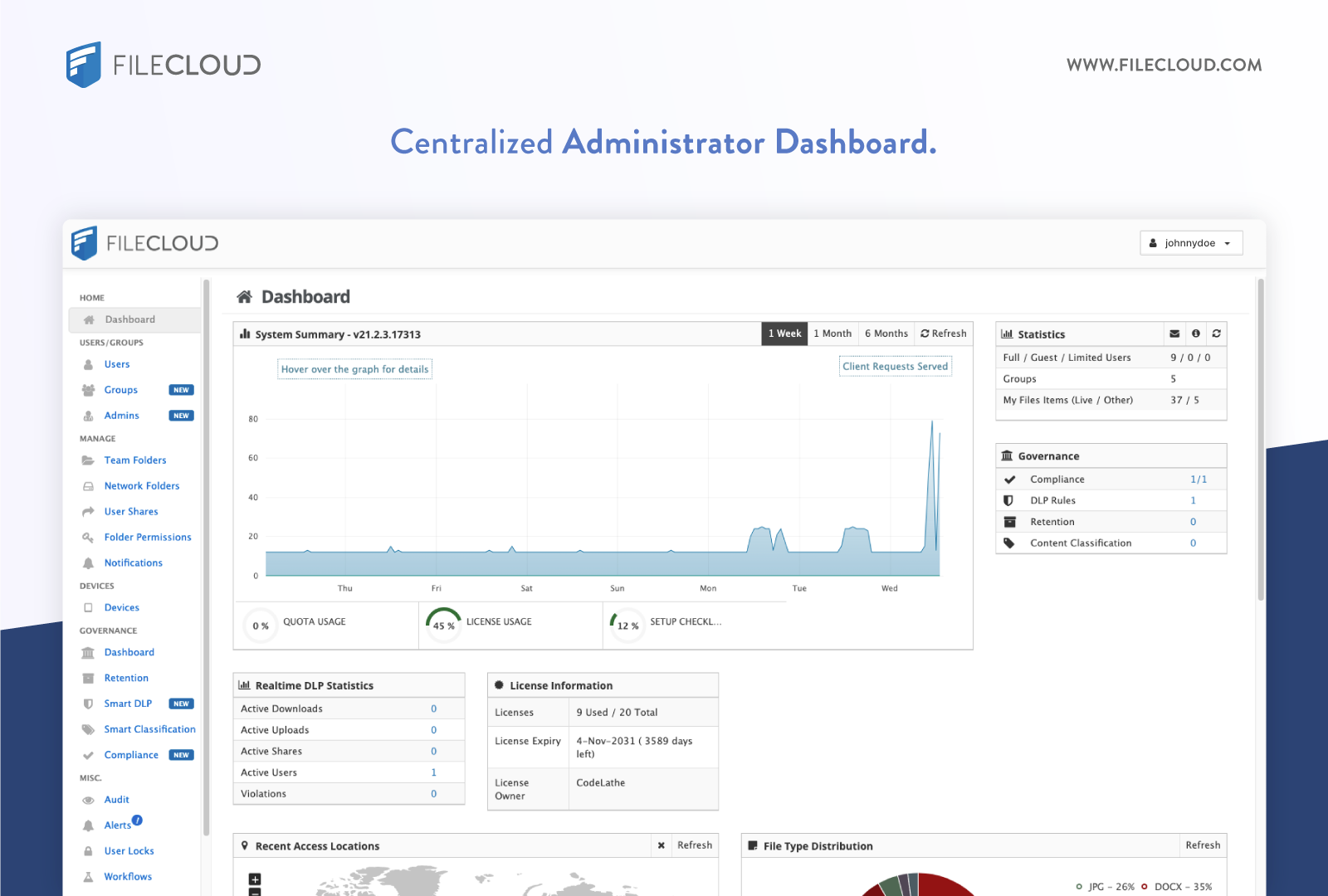Click the Retention count in the Governance panel
The width and height of the screenshot is (1328, 896).
[x=1194, y=522]
